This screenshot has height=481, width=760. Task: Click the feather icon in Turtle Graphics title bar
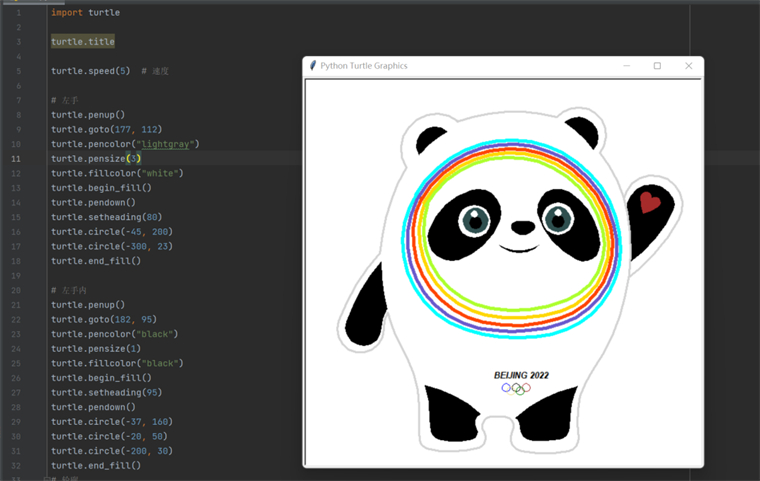[313, 65]
